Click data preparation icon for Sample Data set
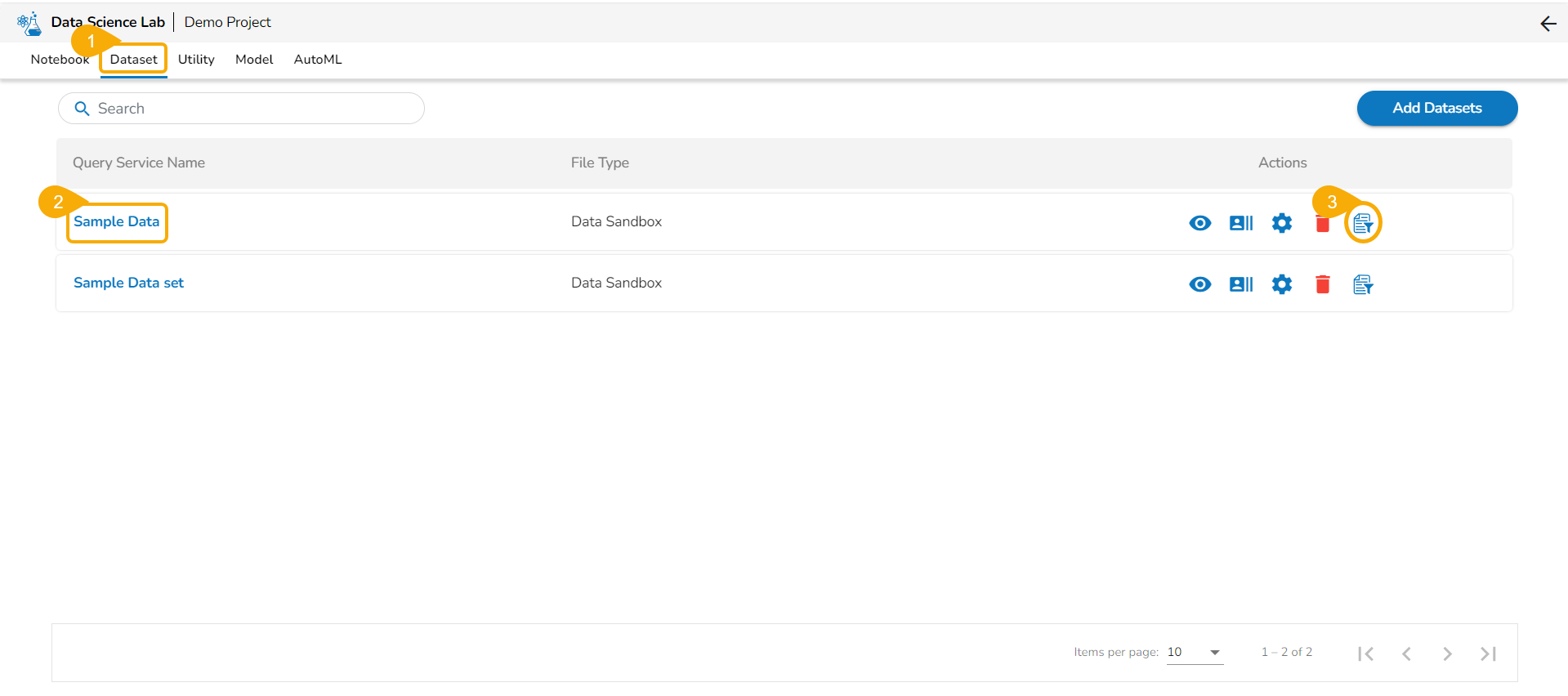 [x=1362, y=284]
